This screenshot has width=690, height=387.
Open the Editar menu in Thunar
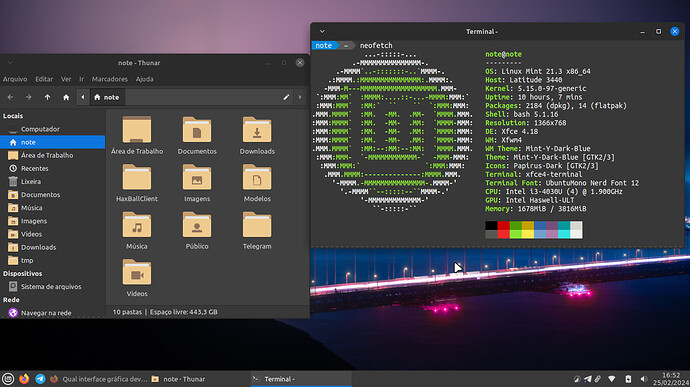[x=44, y=79]
